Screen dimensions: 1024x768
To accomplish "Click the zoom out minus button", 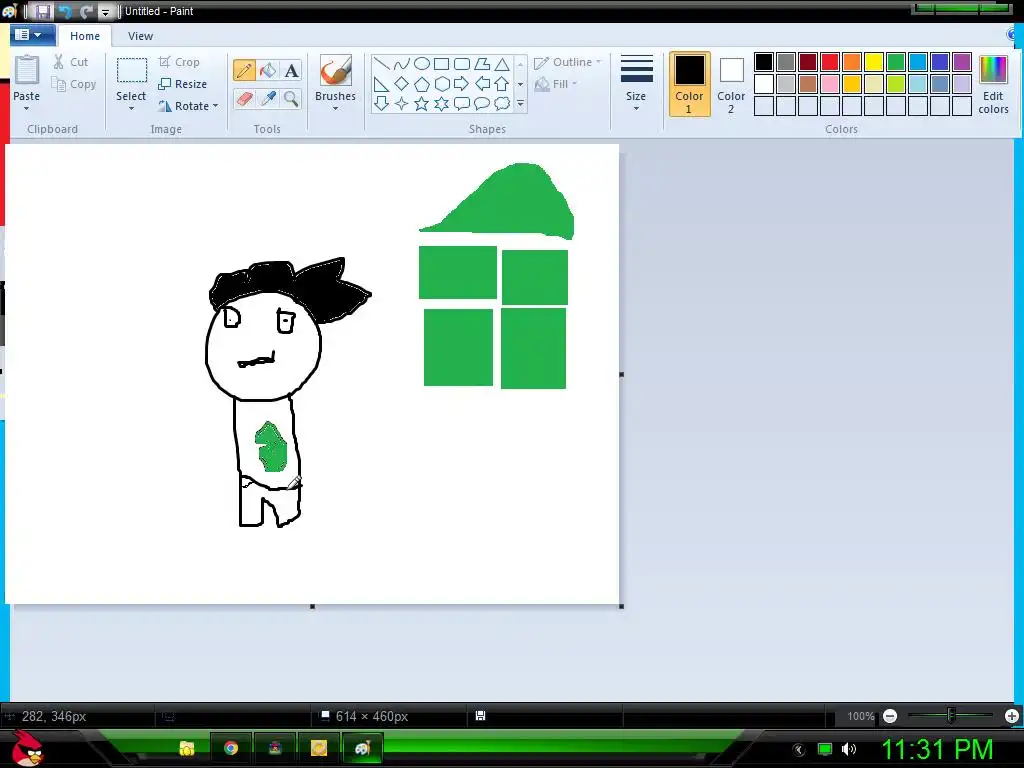I will [x=890, y=716].
